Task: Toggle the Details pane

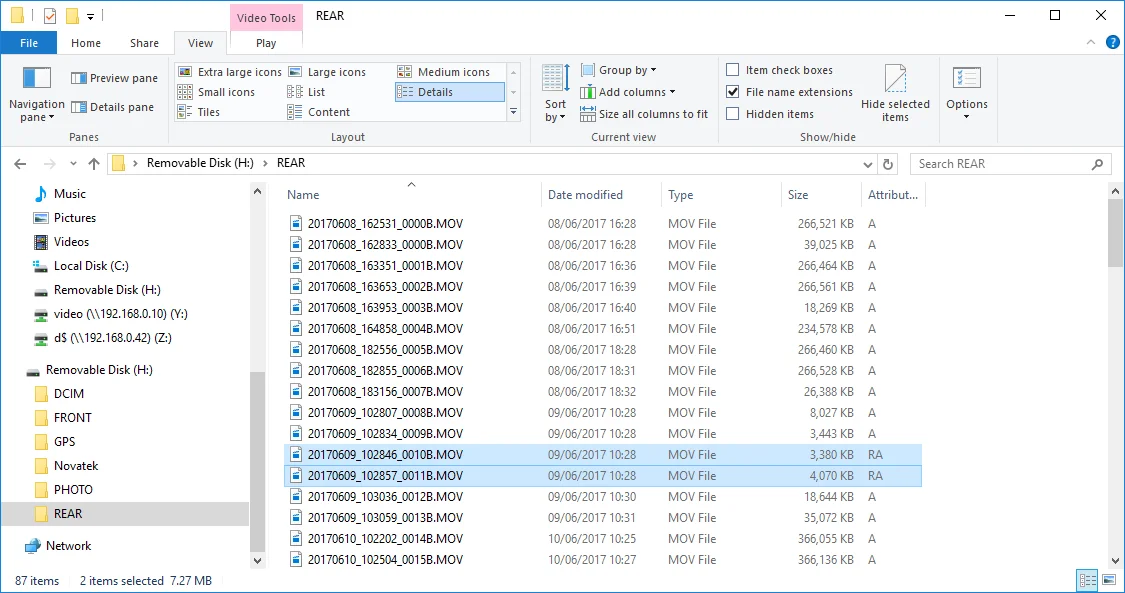Action: (113, 107)
